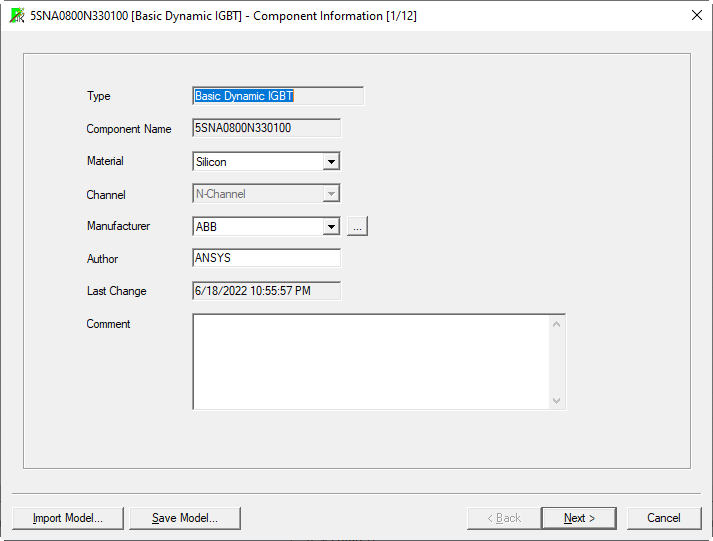Click the disabled Back button
The image size is (713, 541).
pyautogui.click(x=504, y=518)
